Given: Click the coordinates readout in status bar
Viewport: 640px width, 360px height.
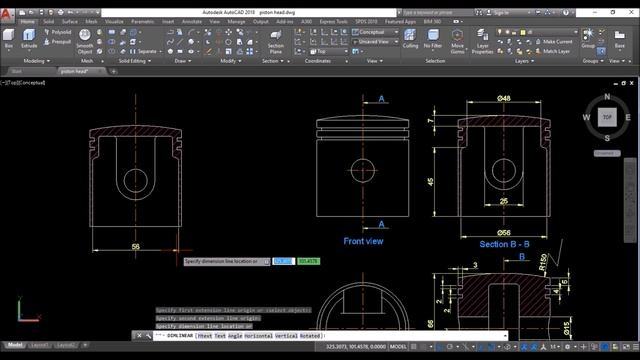Looking at the screenshot, I should point(356,347).
